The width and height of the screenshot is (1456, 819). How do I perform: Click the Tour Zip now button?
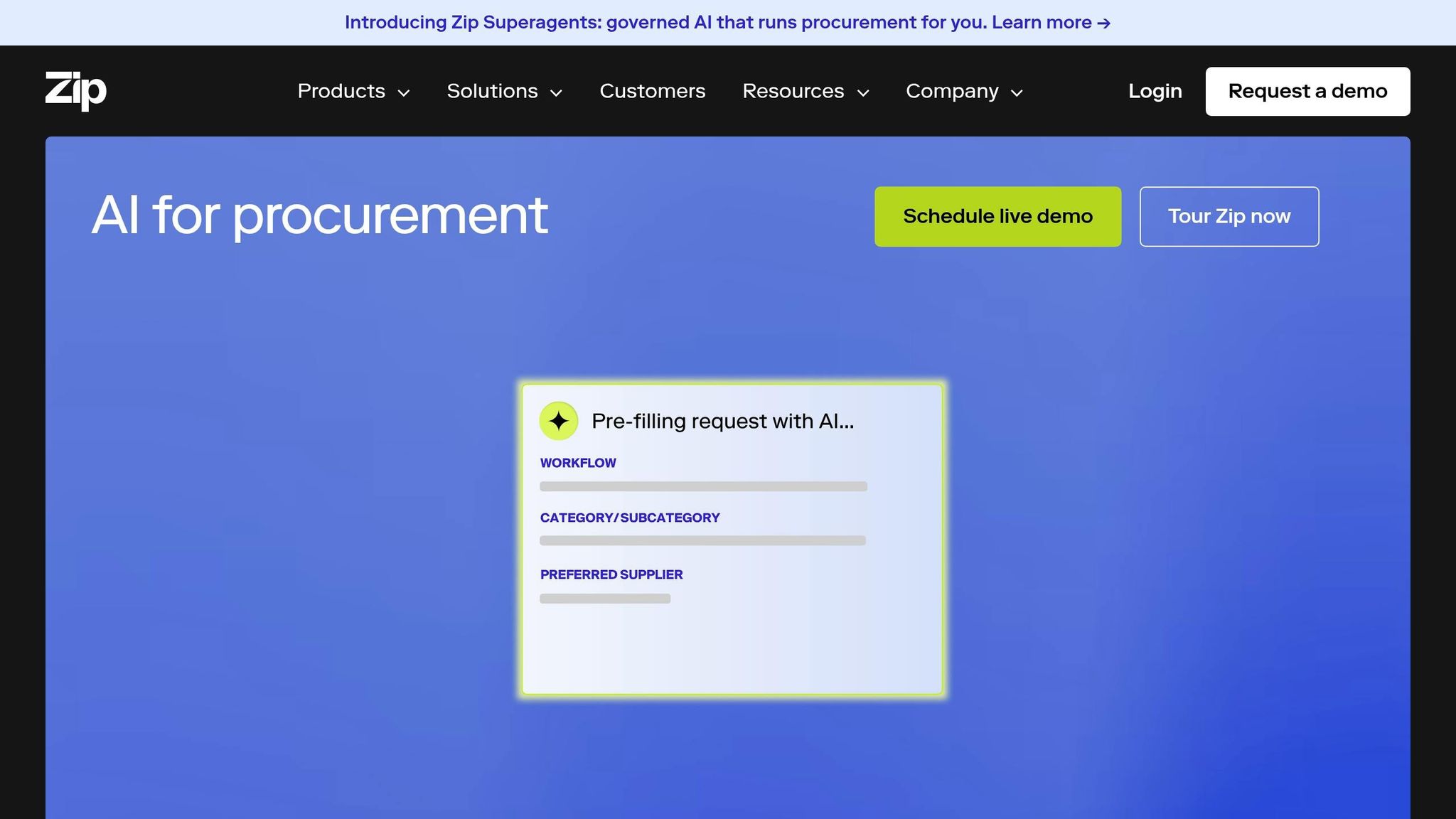pos(1229,217)
